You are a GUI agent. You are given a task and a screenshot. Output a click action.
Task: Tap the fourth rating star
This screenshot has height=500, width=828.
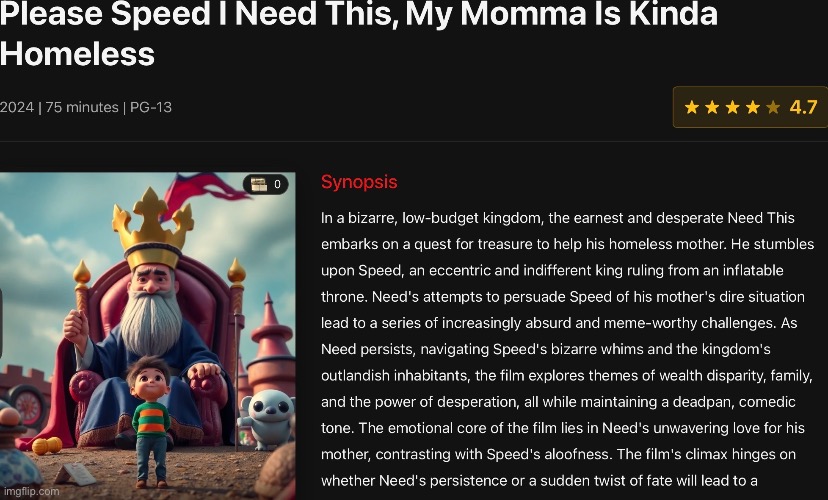pyautogui.click(x=752, y=108)
